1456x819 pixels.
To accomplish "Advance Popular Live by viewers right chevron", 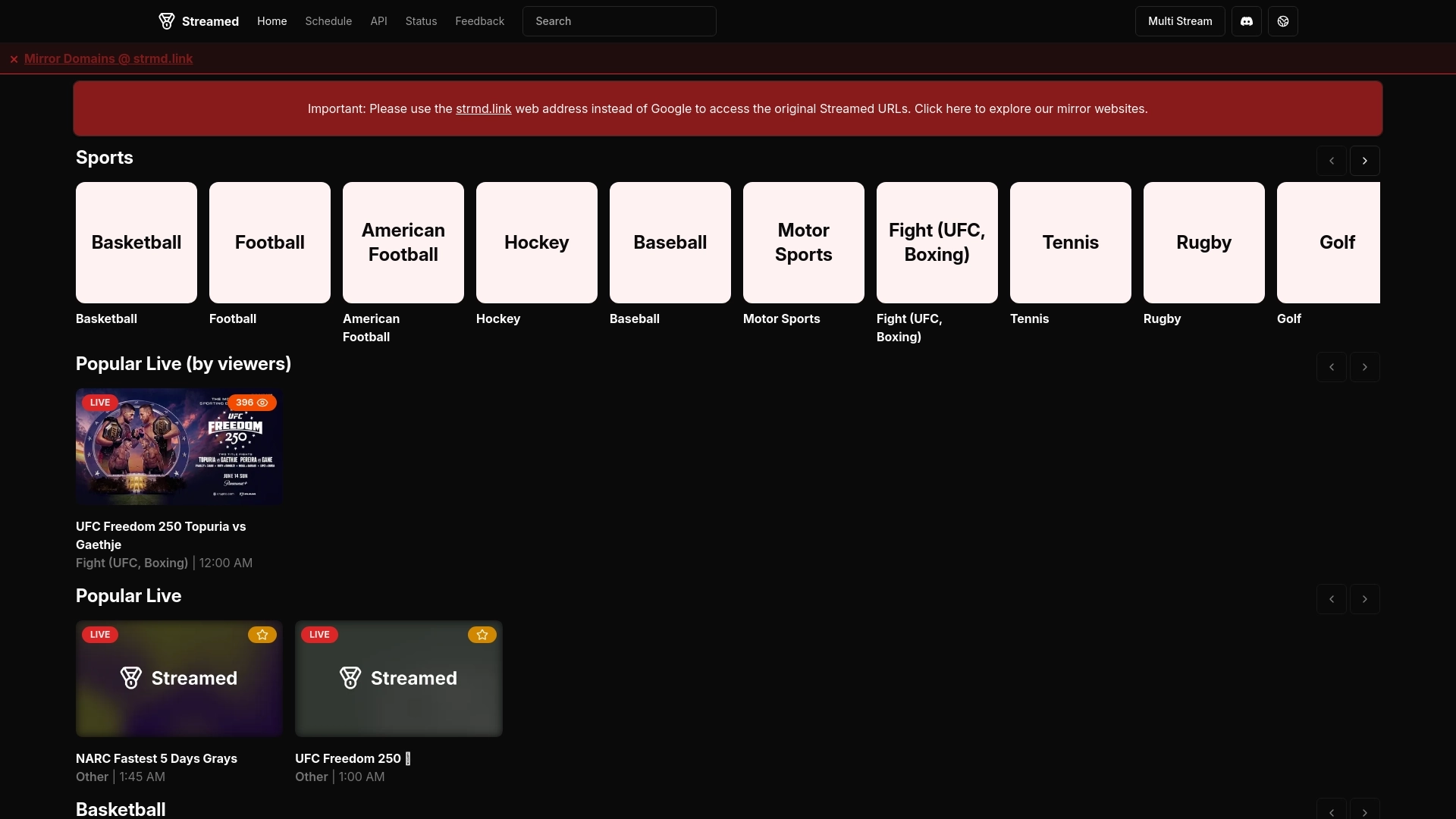I will 1365,367.
